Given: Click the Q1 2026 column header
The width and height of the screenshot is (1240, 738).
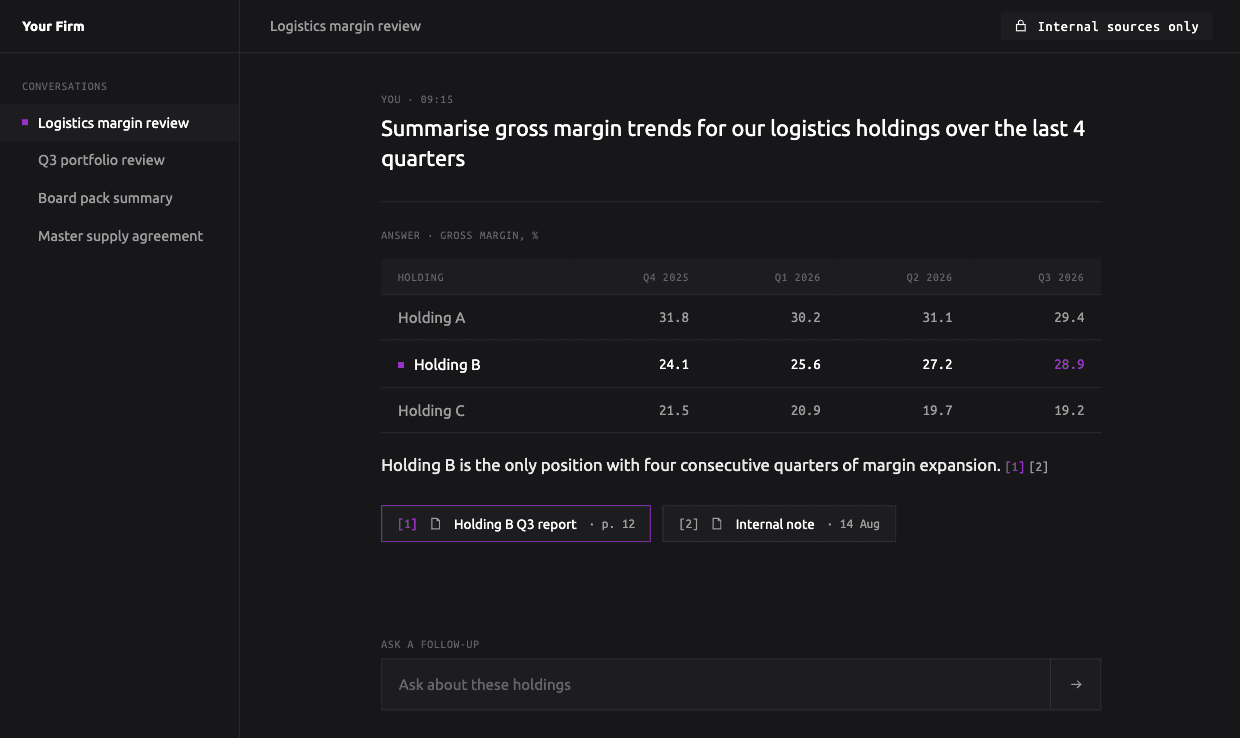Looking at the screenshot, I should click(798, 277).
